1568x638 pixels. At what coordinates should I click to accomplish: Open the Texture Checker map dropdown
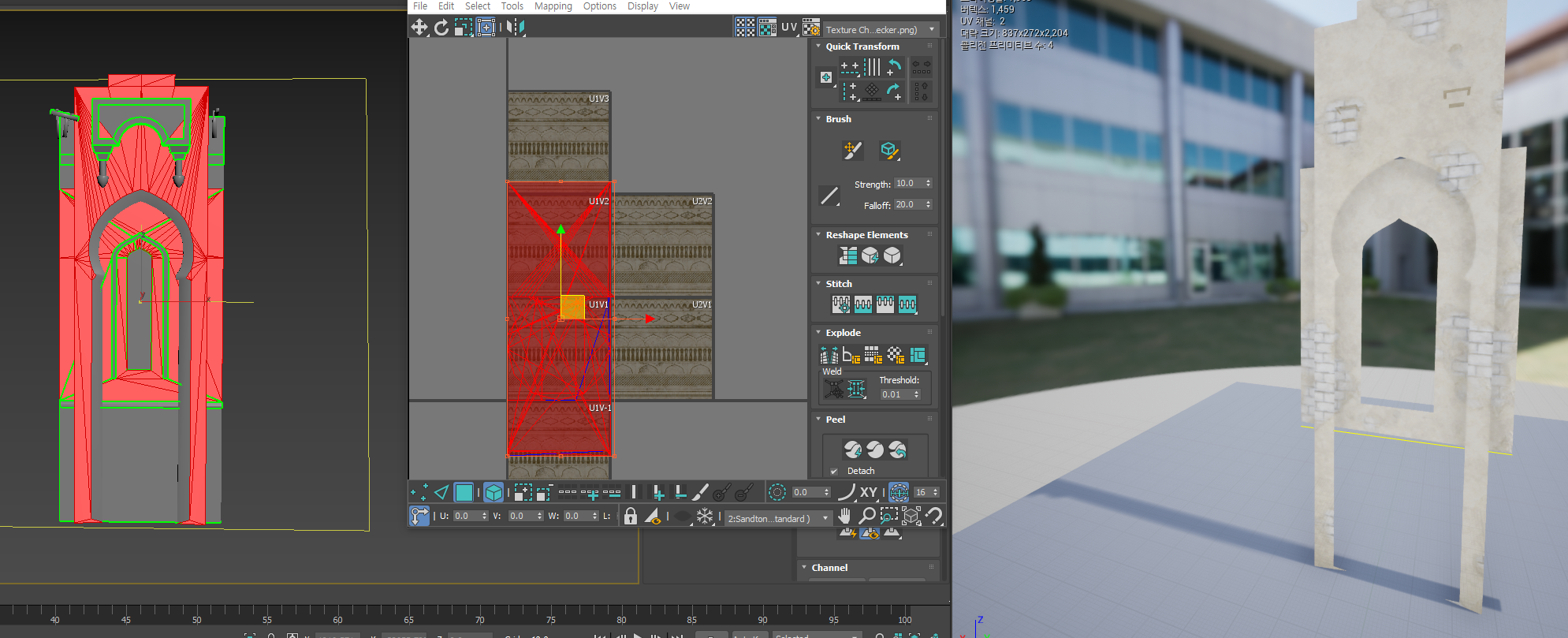(x=881, y=30)
